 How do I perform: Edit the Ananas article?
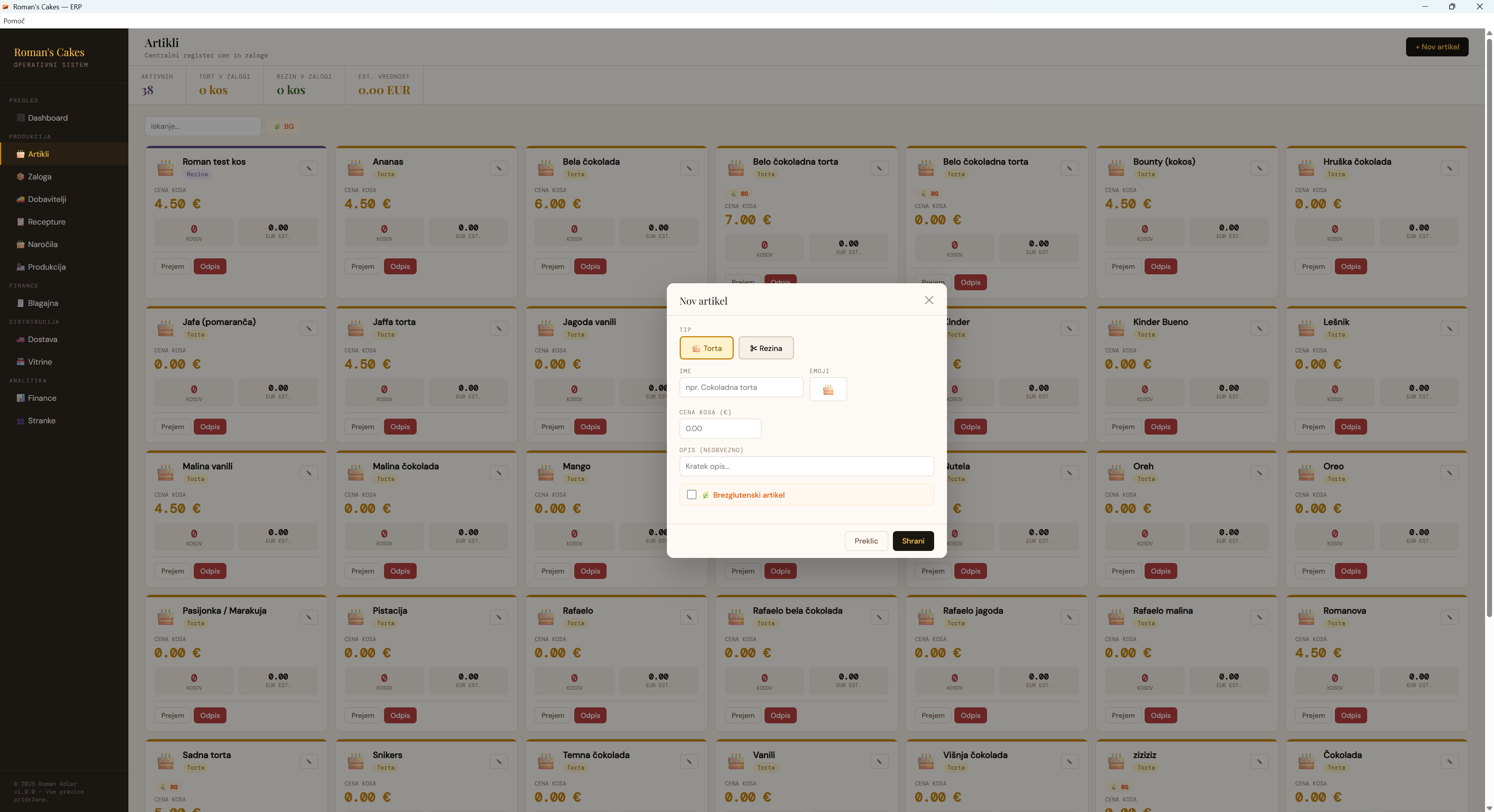coord(499,168)
